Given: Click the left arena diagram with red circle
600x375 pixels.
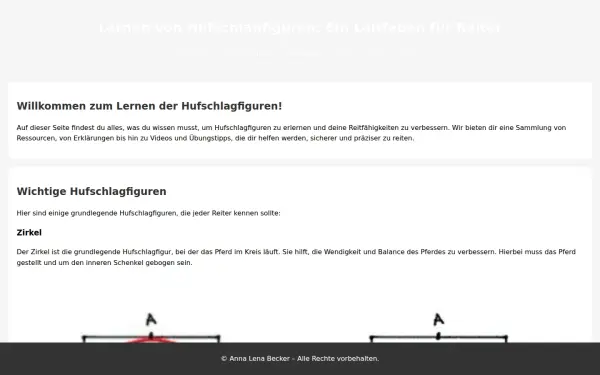Looking at the screenshot, I should click(x=151, y=328).
